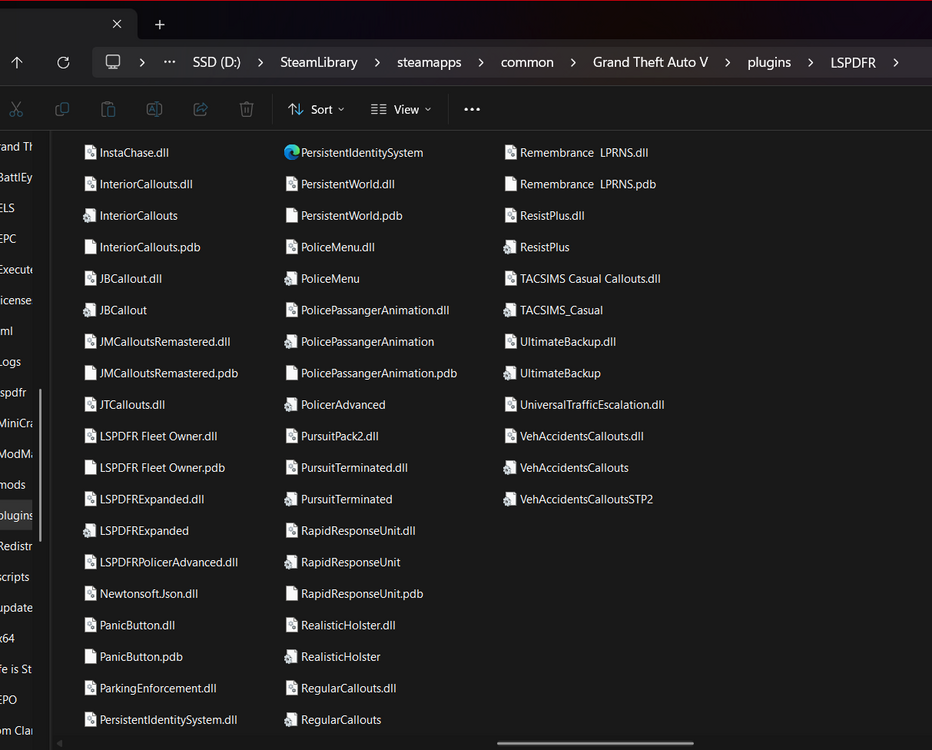Select UltimateBackup.dll file

click(x=567, y=342)
